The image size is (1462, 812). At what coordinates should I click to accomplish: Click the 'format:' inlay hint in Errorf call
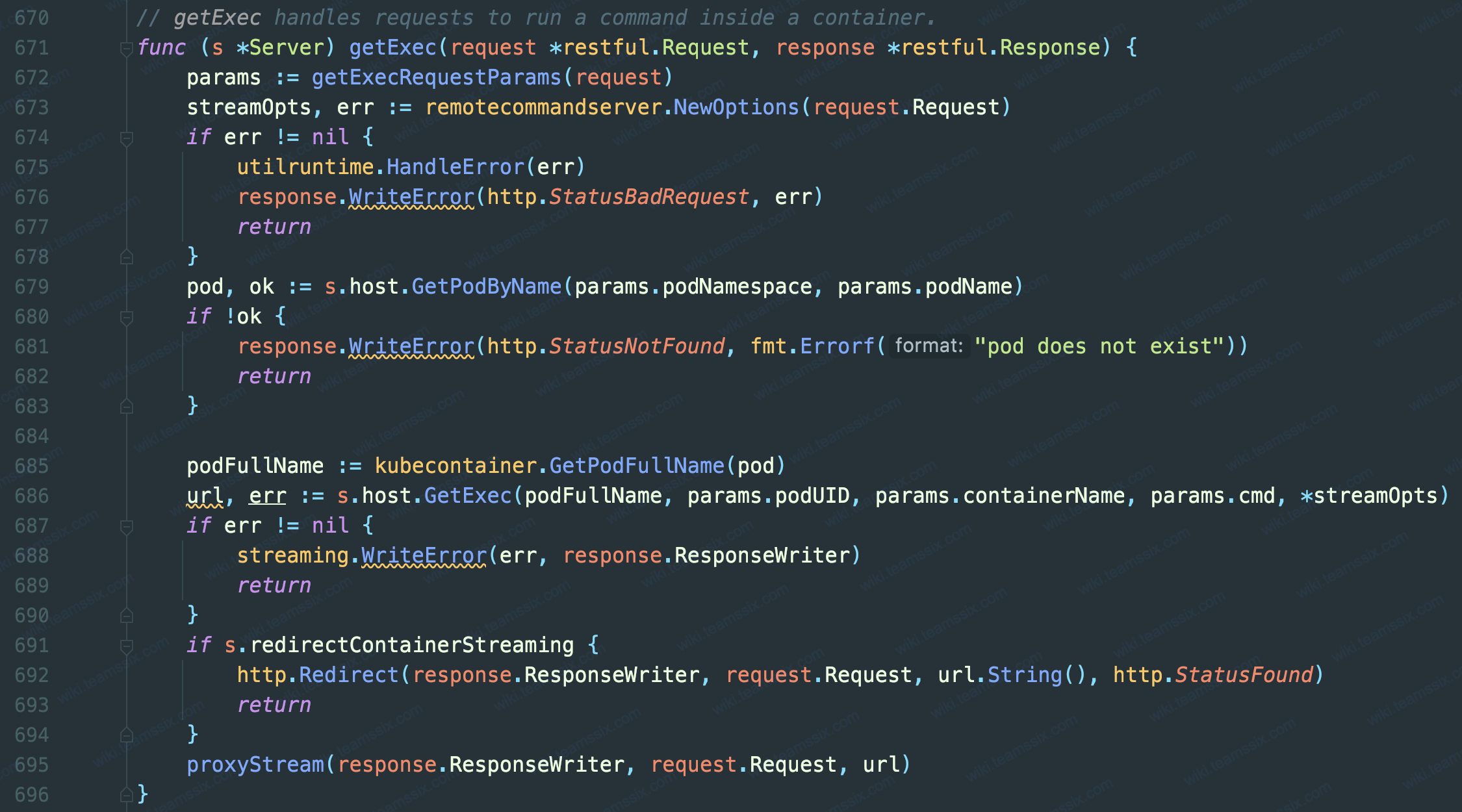(x=929, y=346)
